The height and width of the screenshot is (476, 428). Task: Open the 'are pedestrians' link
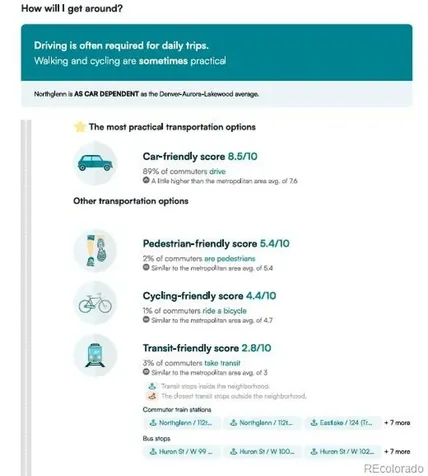[x=230, y=259]
